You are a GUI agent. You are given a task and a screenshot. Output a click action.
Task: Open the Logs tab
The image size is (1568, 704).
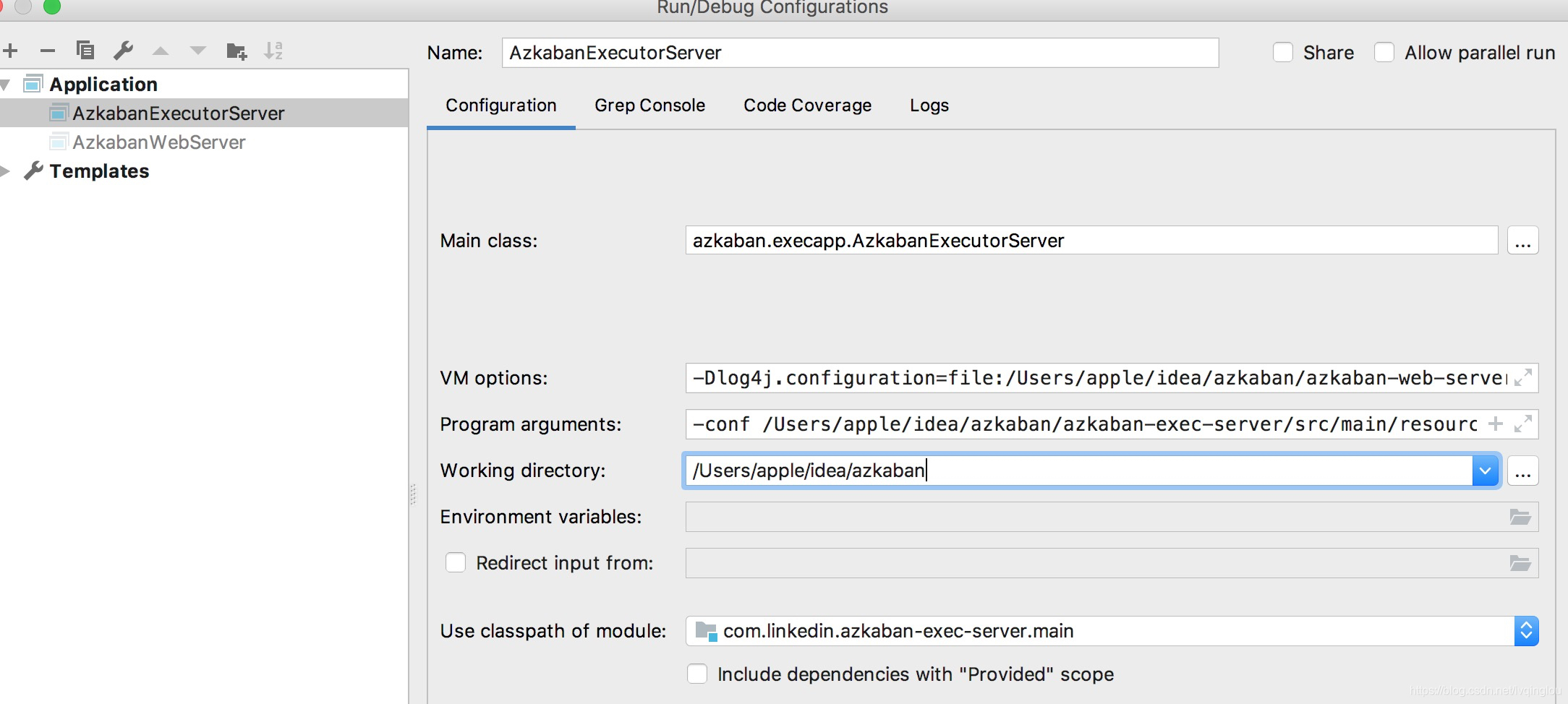(929, 106)
